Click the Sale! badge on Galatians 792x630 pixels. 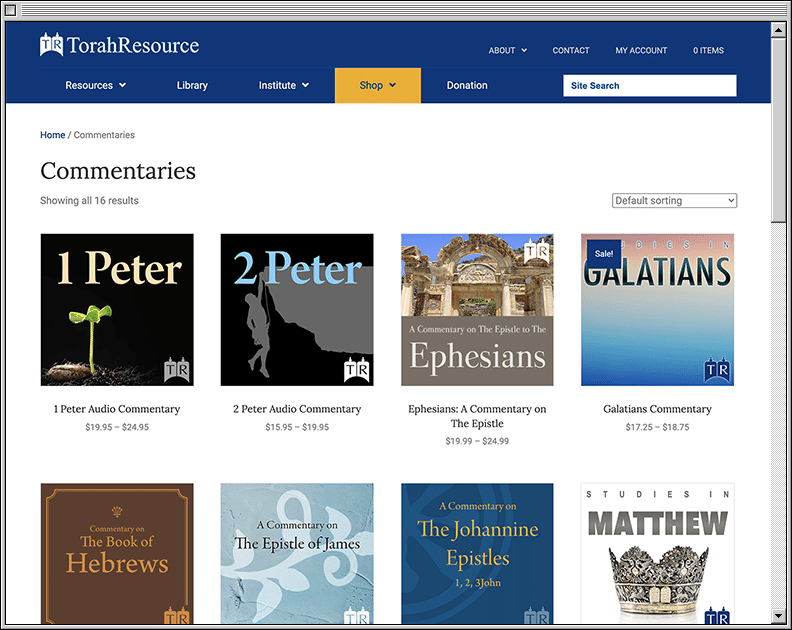tap(604, 254)
